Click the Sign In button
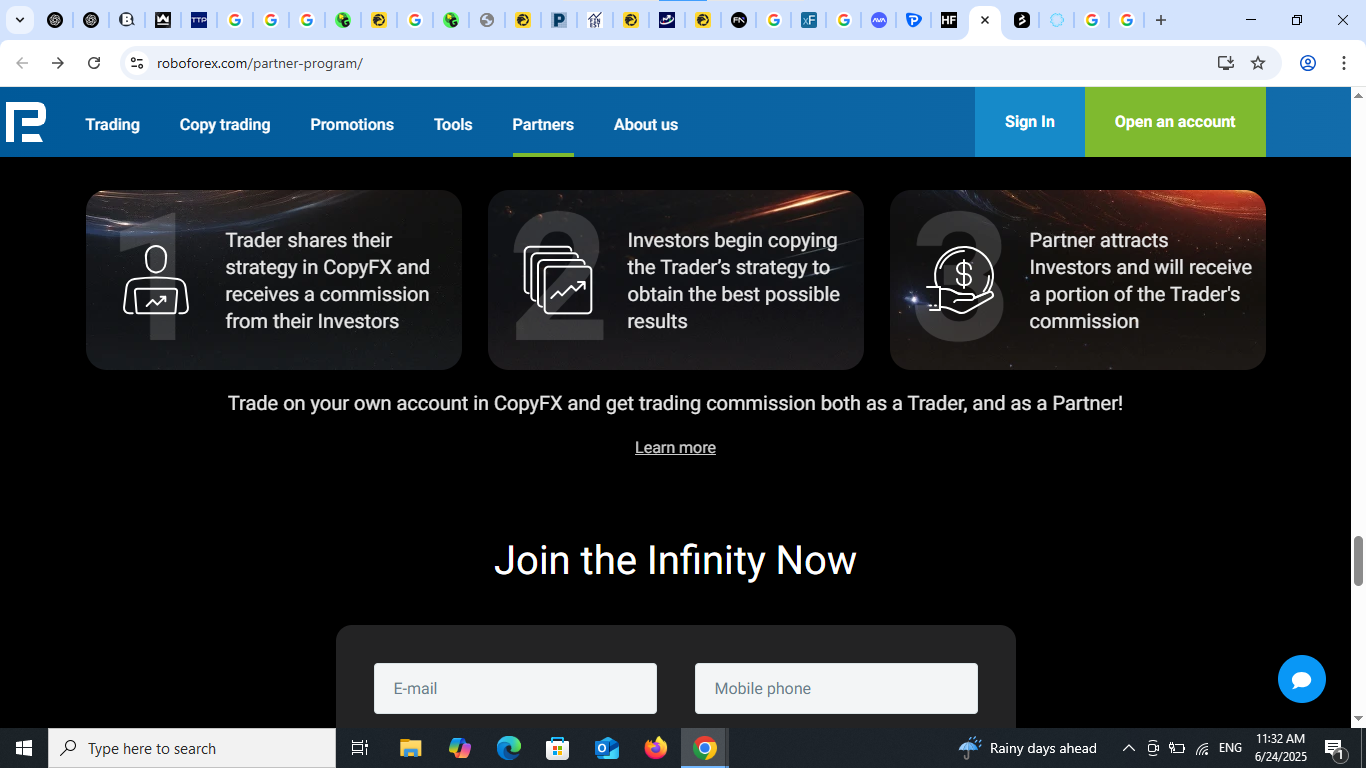 pos(1030,122)
